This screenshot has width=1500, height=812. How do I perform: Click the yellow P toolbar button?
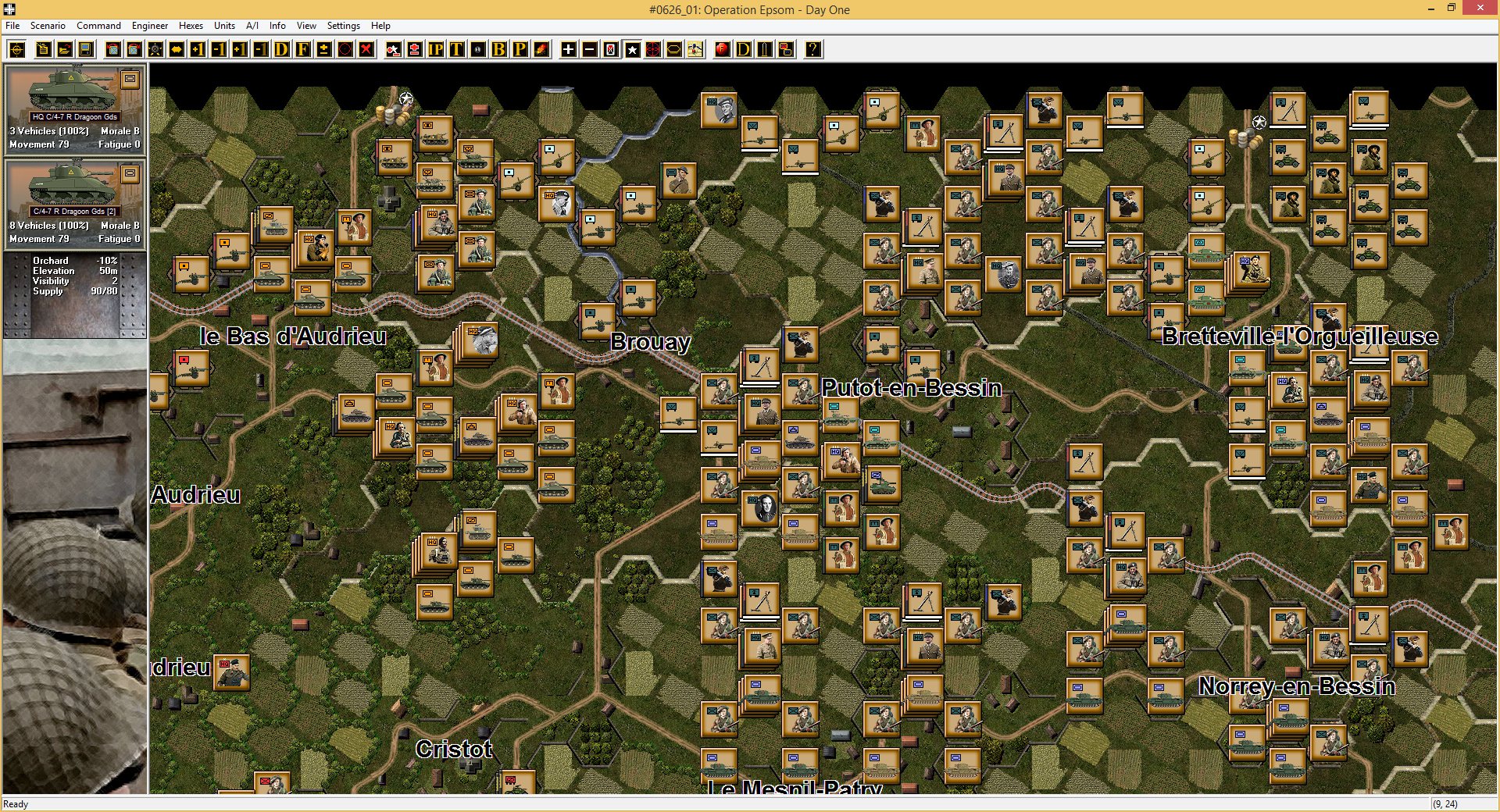coord(520,50)
